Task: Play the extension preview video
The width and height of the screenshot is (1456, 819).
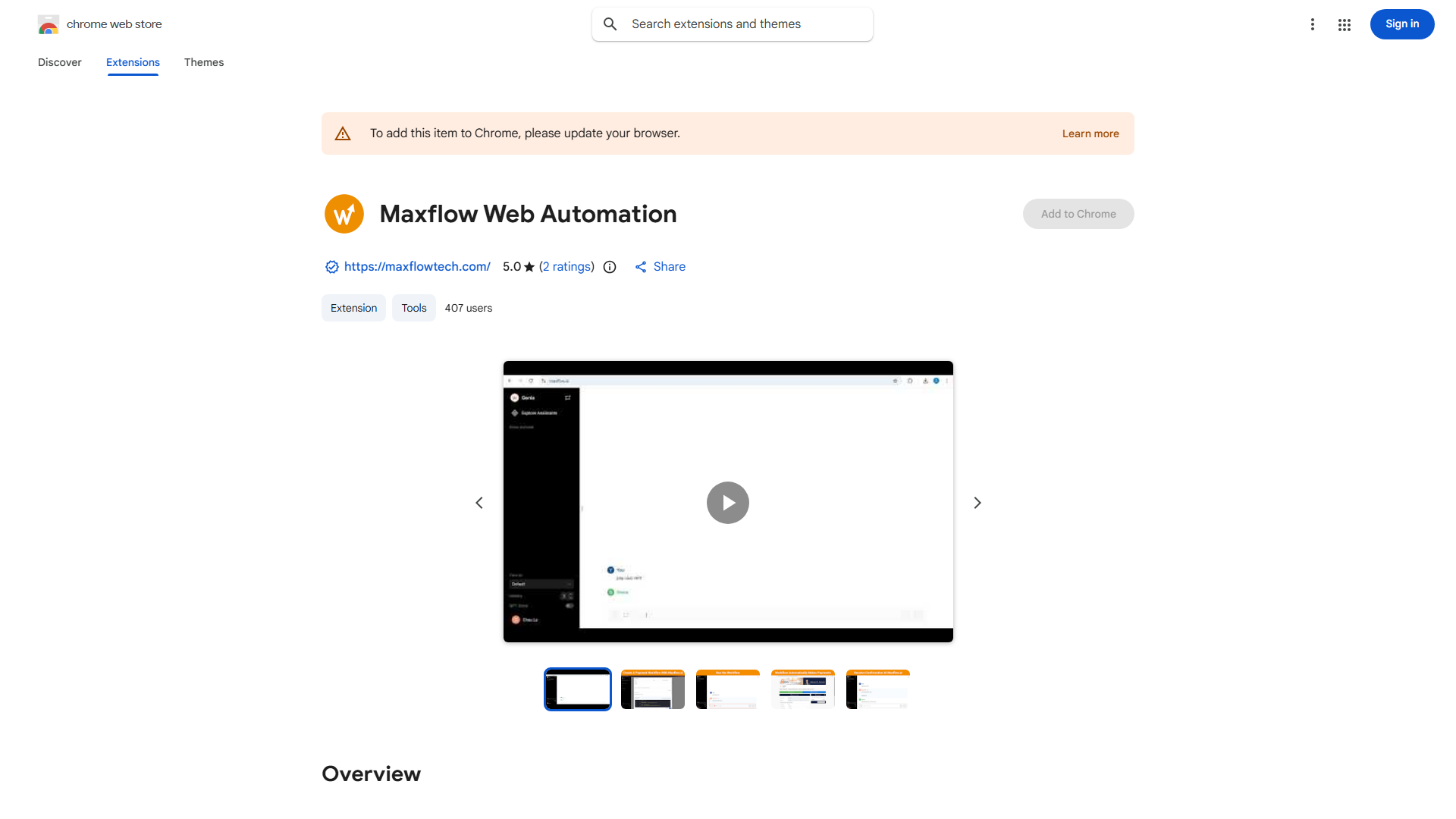Action: point(727,502)
